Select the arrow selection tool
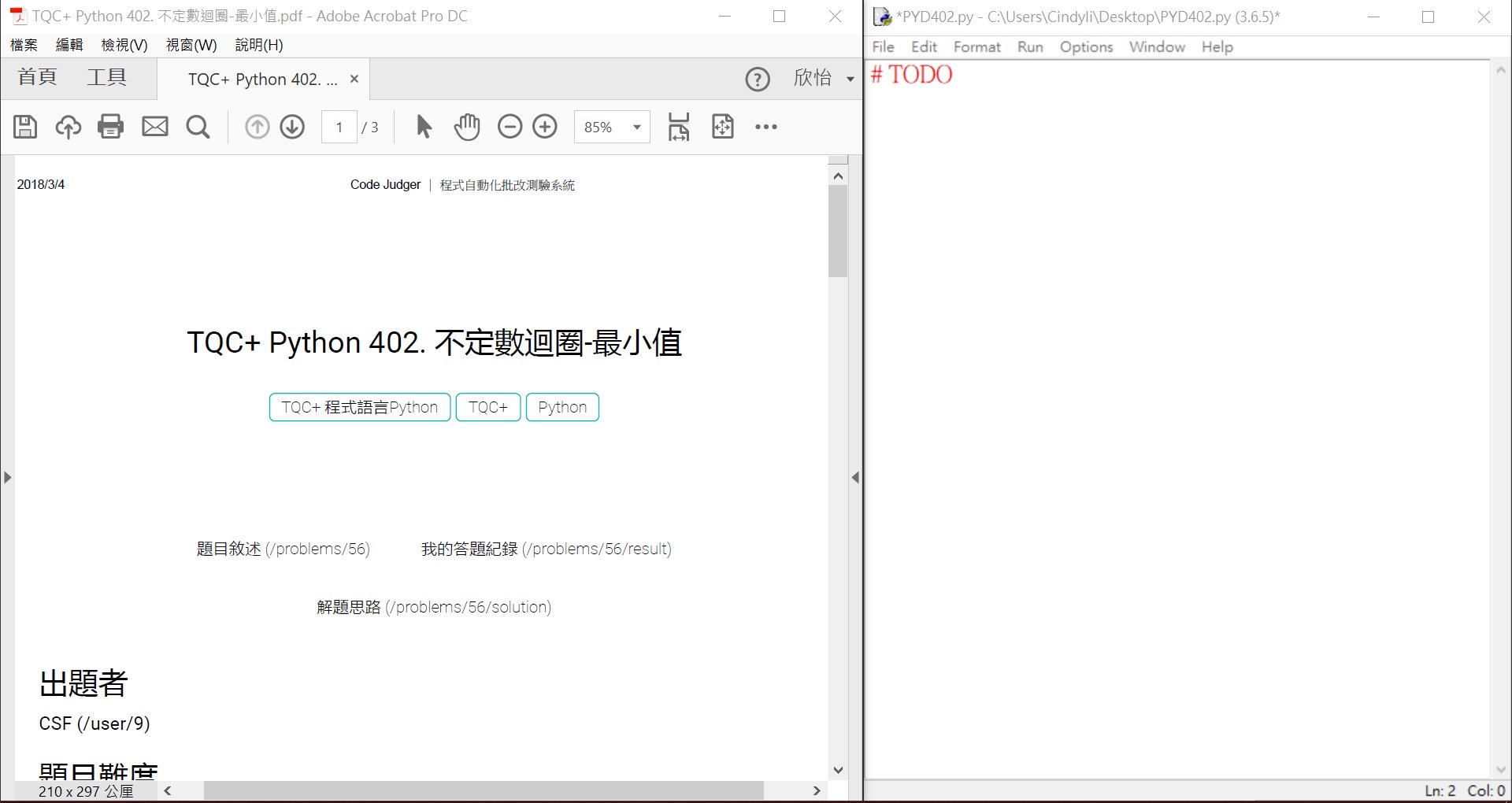The image size is (1512, 803). 424,127
